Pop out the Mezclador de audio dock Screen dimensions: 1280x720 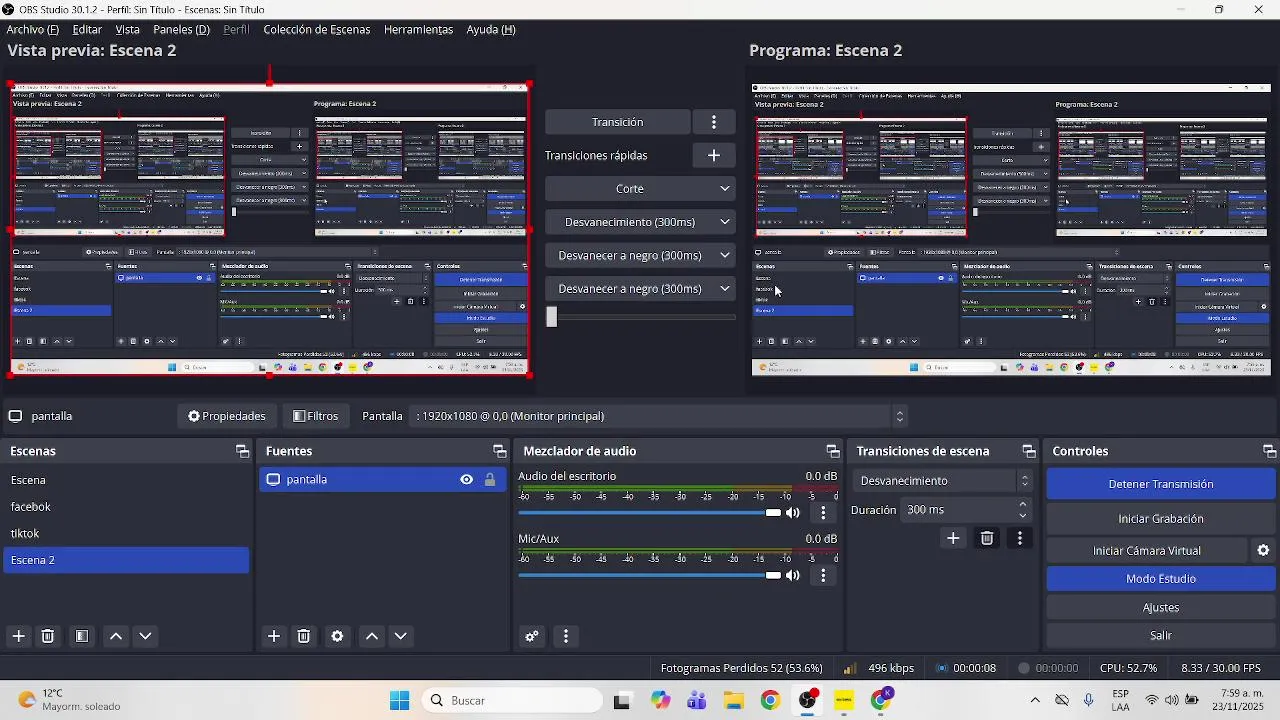[x=832, y=451]
